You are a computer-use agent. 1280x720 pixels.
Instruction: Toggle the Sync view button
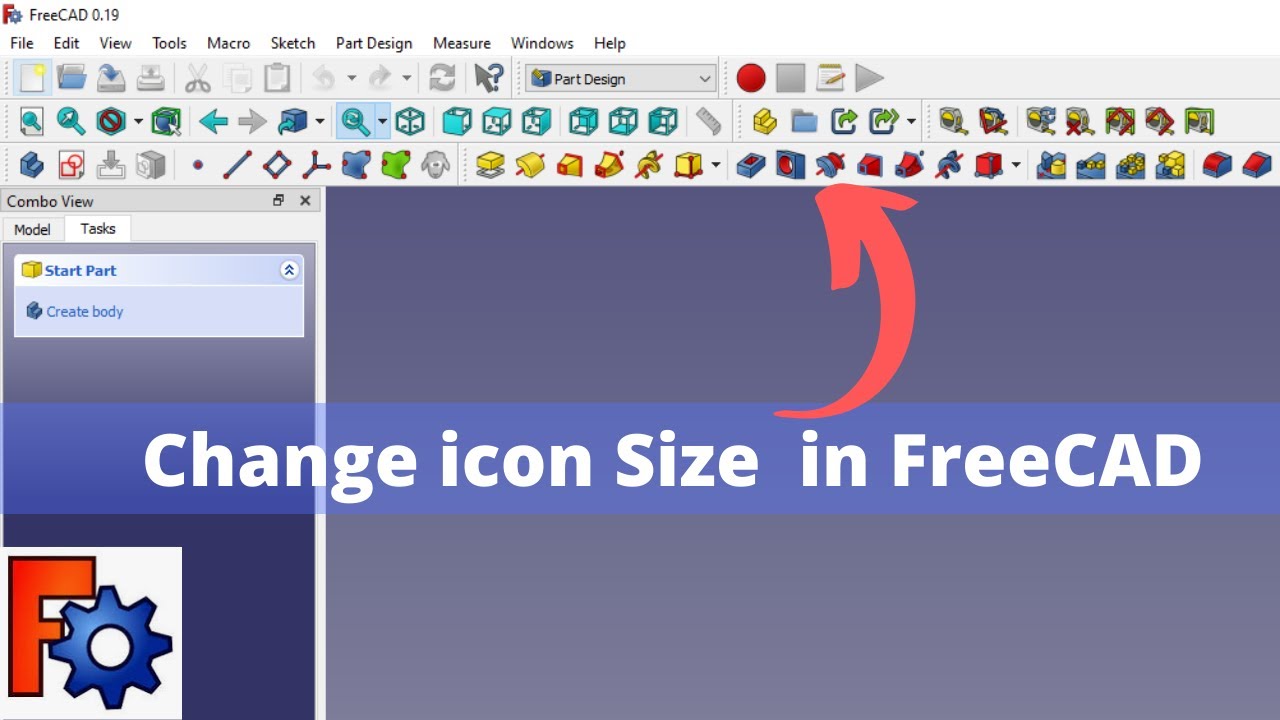(x=354, y=122)
